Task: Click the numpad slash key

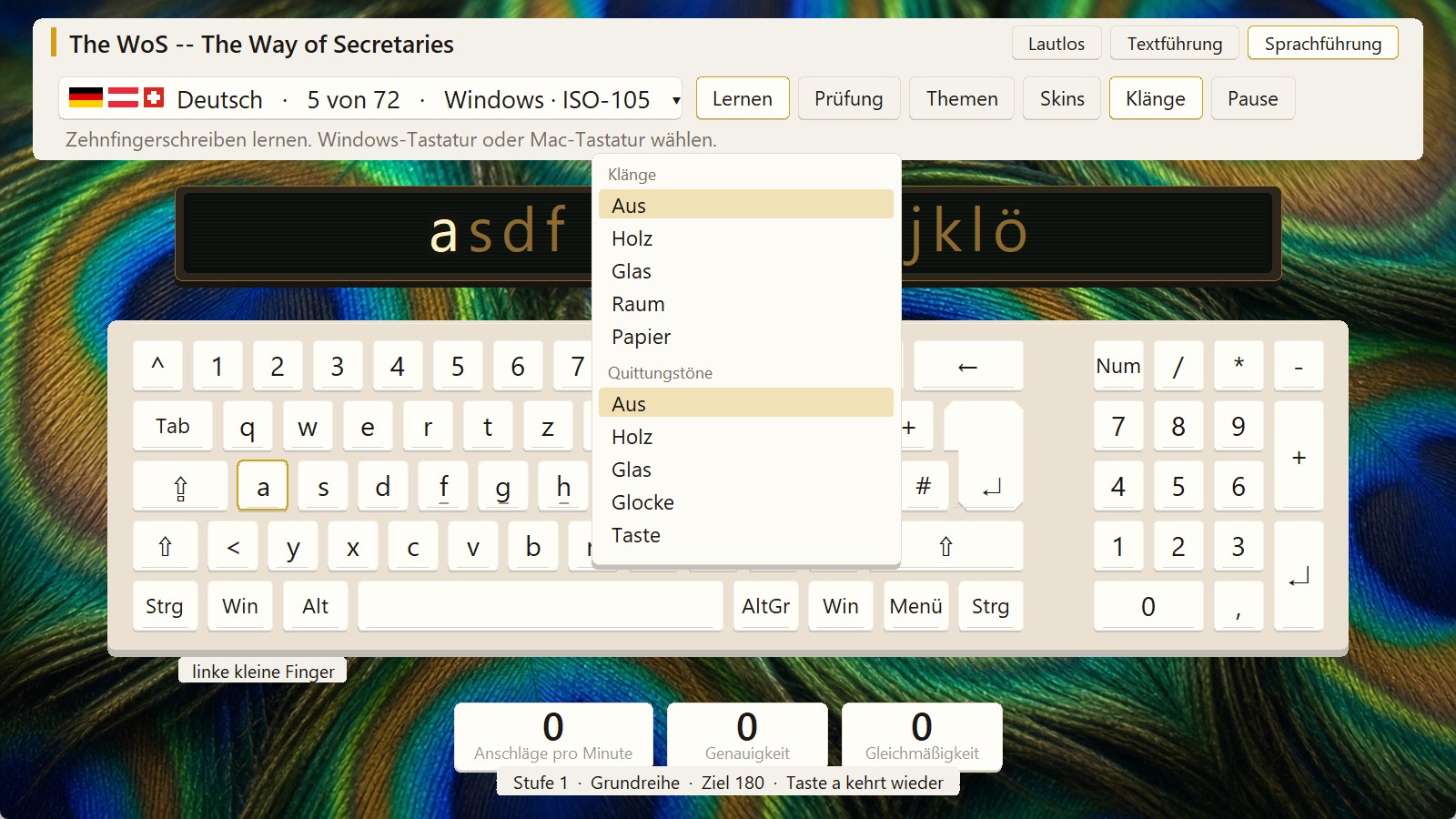Action: click(x=1178, y=366)
